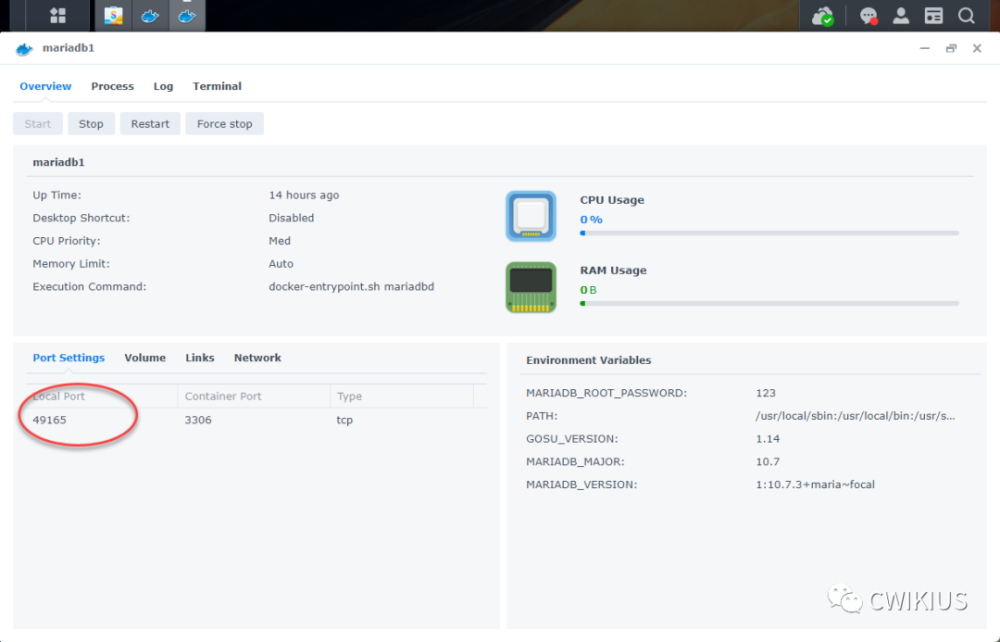Stop the mariadb1 container

coord(91,124)
